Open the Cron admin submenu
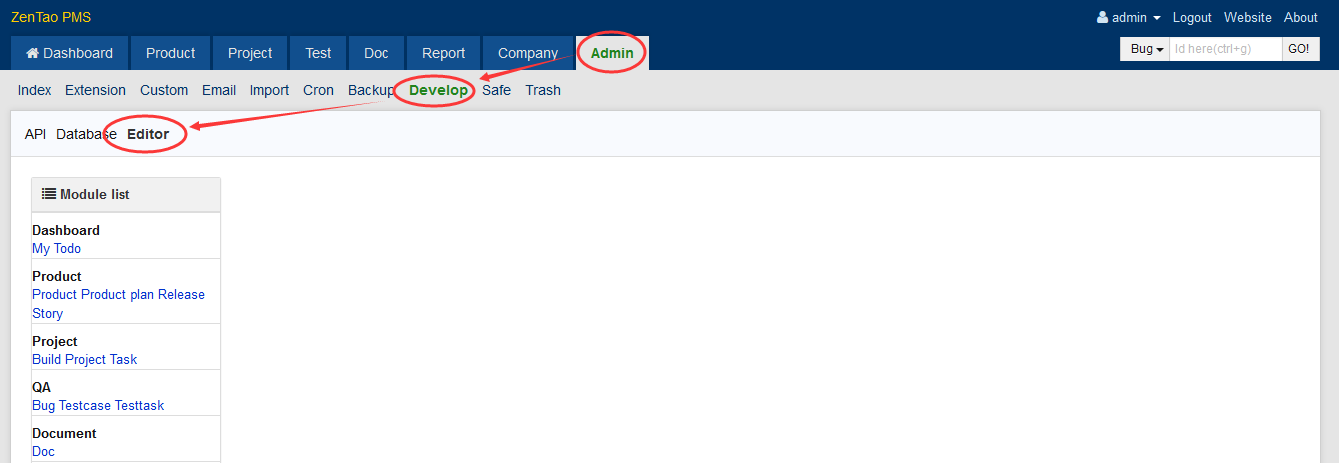The height and width of the screenshot is (463, 1339). [x=318, y=90]
